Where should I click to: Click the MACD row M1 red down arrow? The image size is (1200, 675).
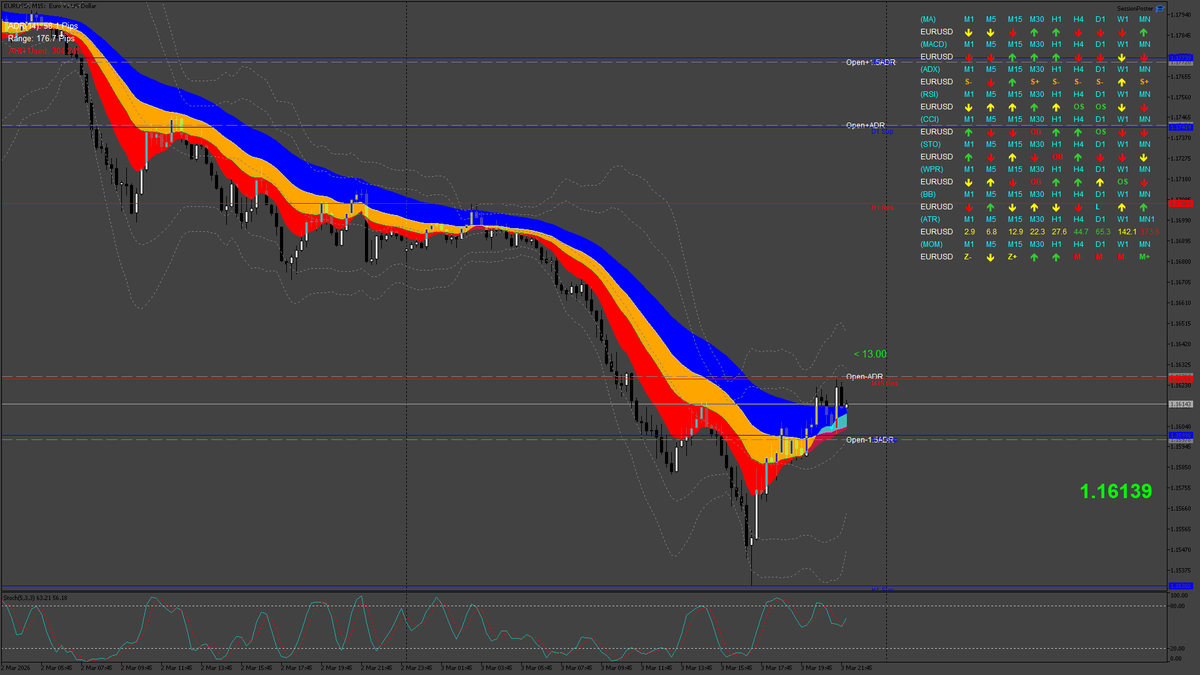coord(969,57)
